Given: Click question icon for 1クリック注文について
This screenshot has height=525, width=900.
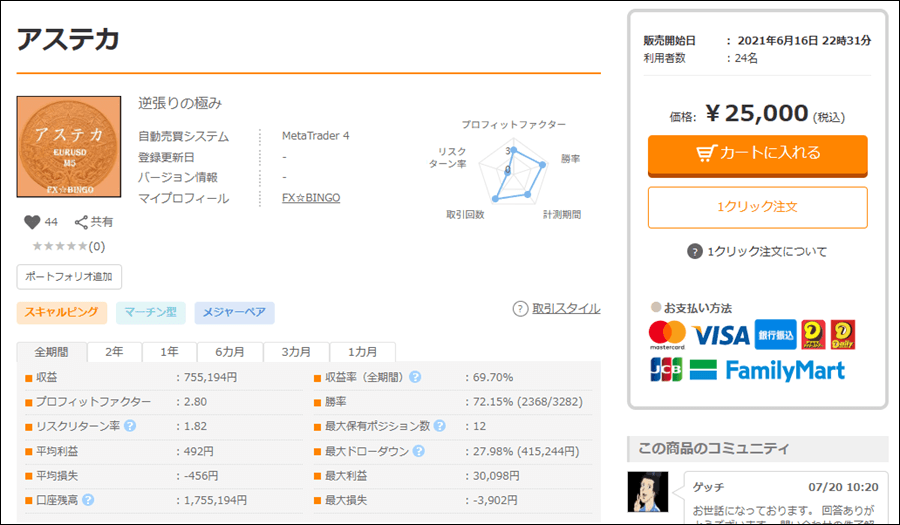Looking at the screenshot, I should [x=695, y=251].
